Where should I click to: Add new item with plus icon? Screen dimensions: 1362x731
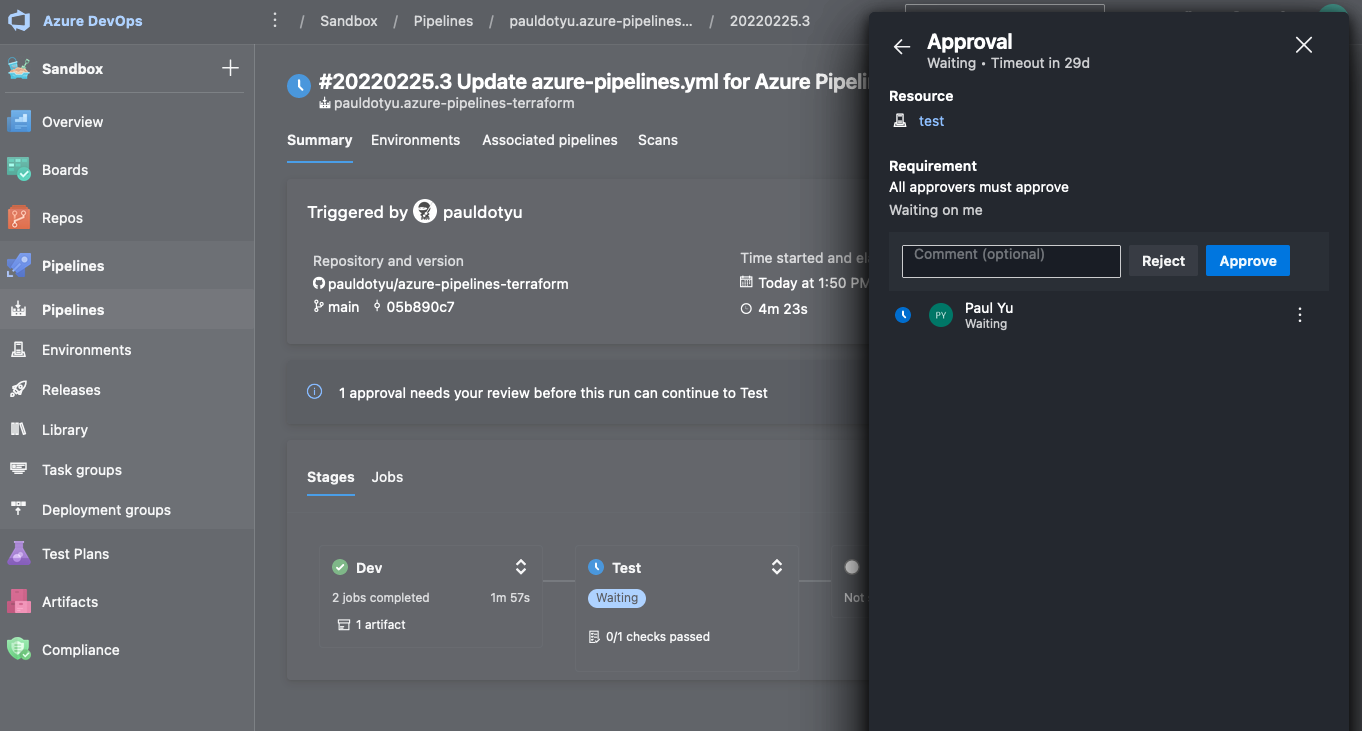pyautogui.click(x=230, y=68)
